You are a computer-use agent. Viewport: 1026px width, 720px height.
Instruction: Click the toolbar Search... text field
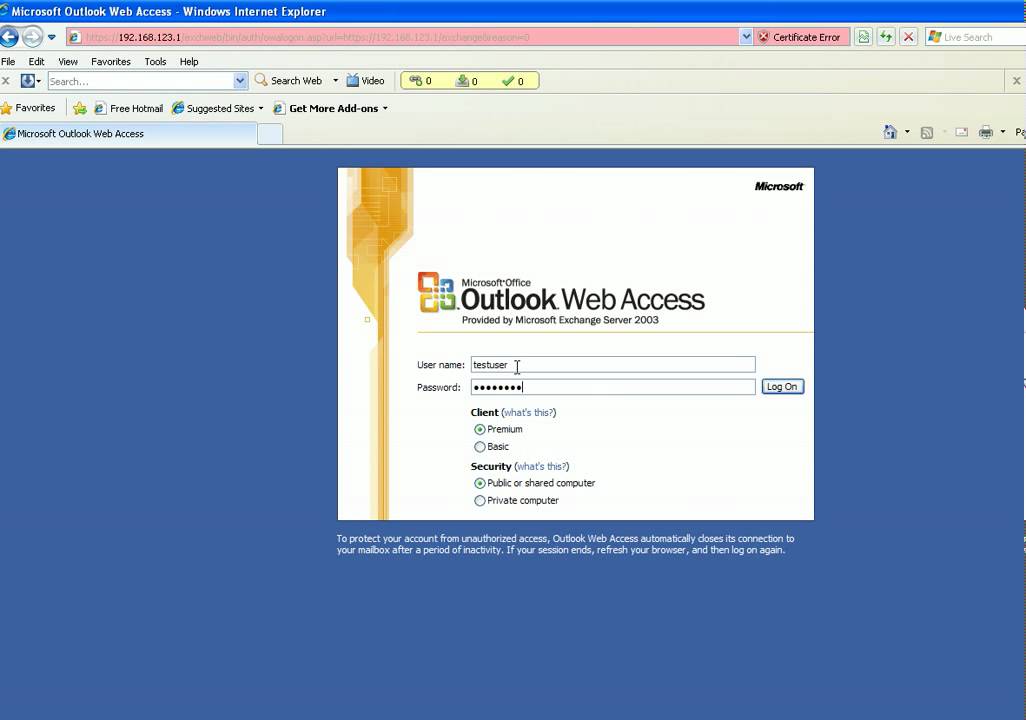(x=141, y=81)
